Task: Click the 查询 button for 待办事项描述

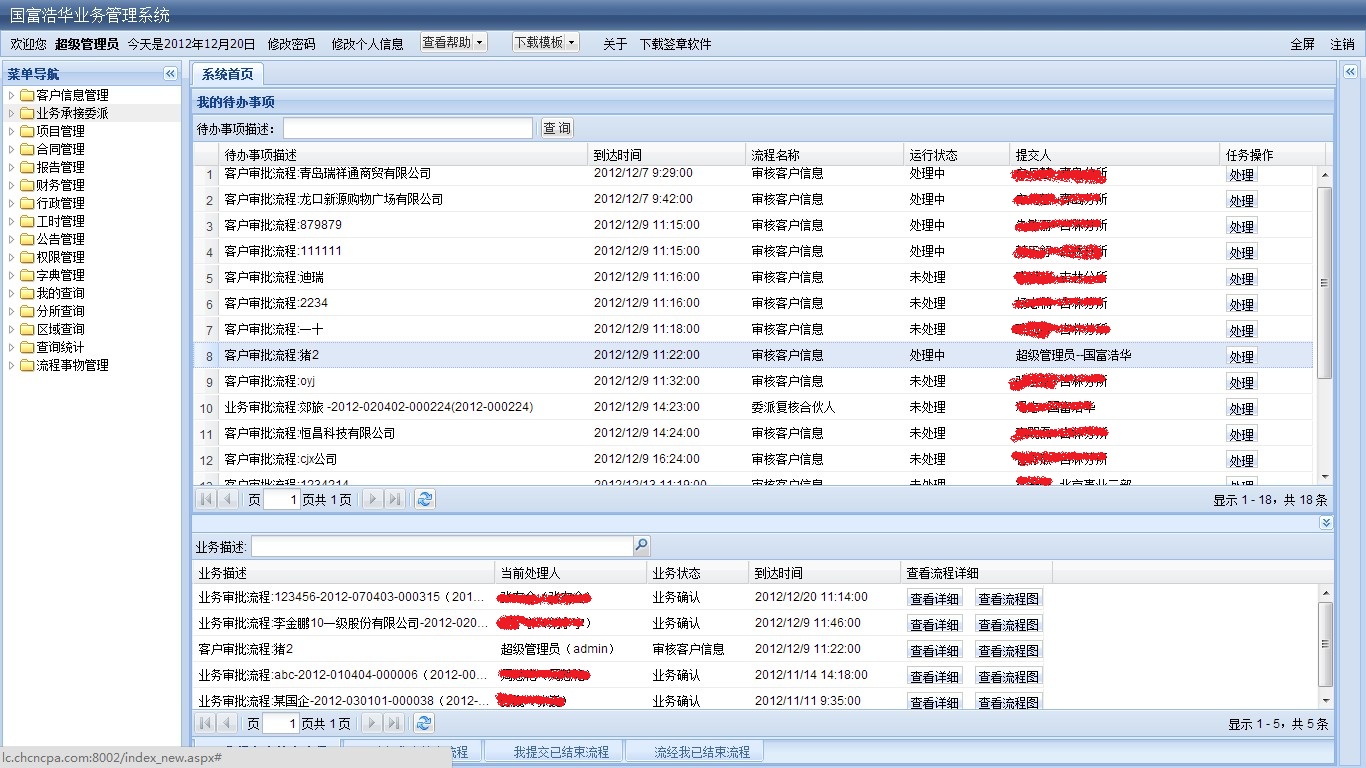Action: [x=557, y=128]
